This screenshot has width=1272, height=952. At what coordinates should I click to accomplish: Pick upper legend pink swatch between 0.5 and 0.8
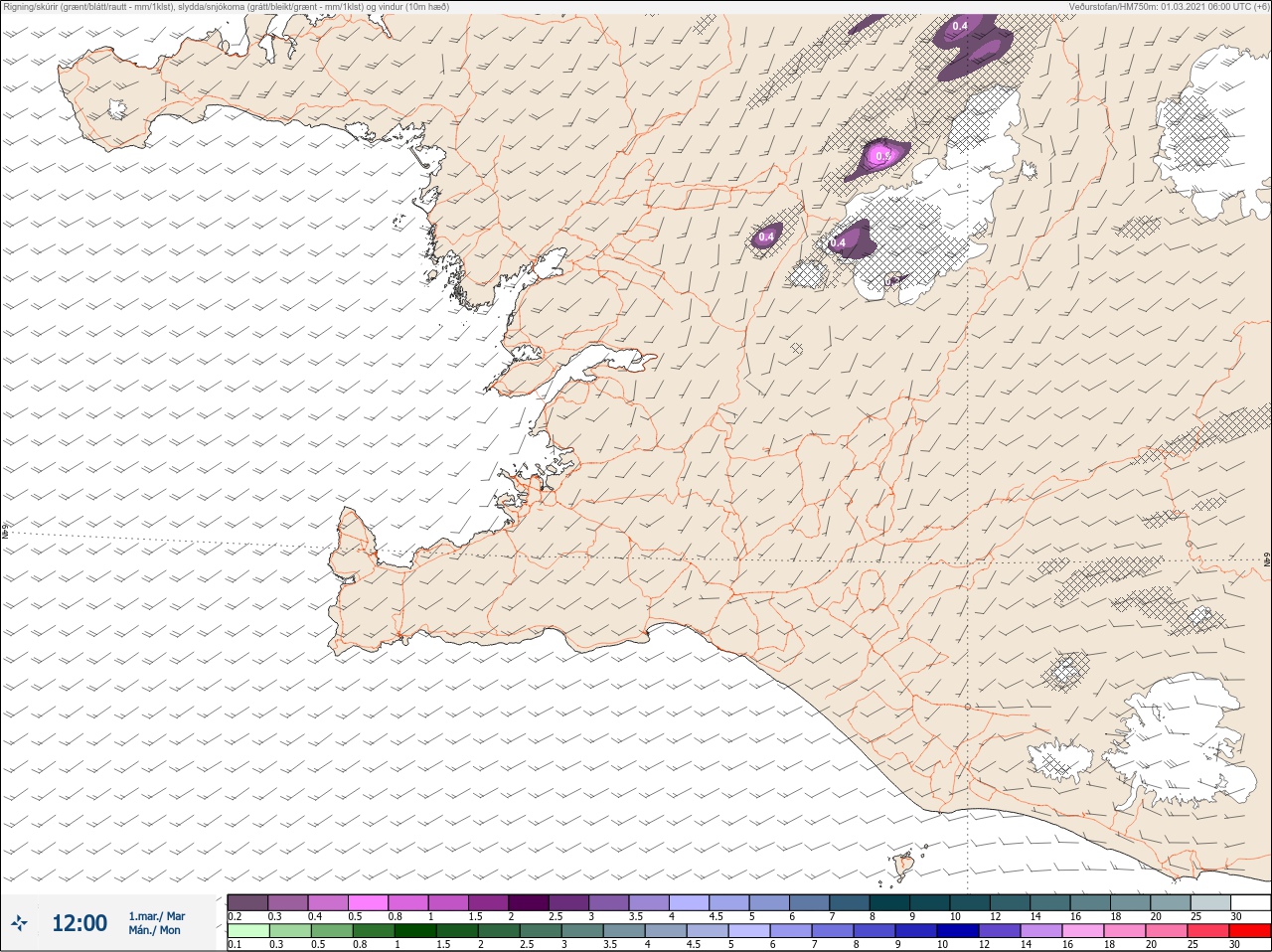[x=369, y=902]
